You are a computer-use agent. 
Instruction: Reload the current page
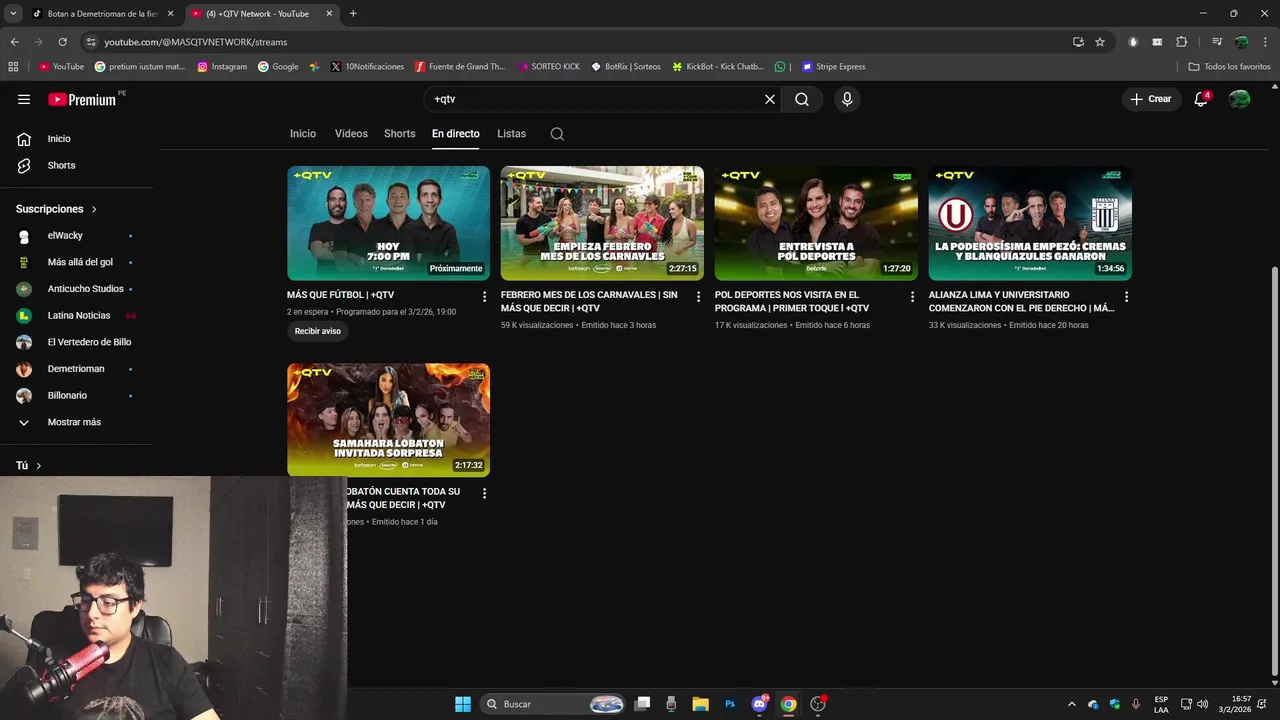click(x=62, y=42)
